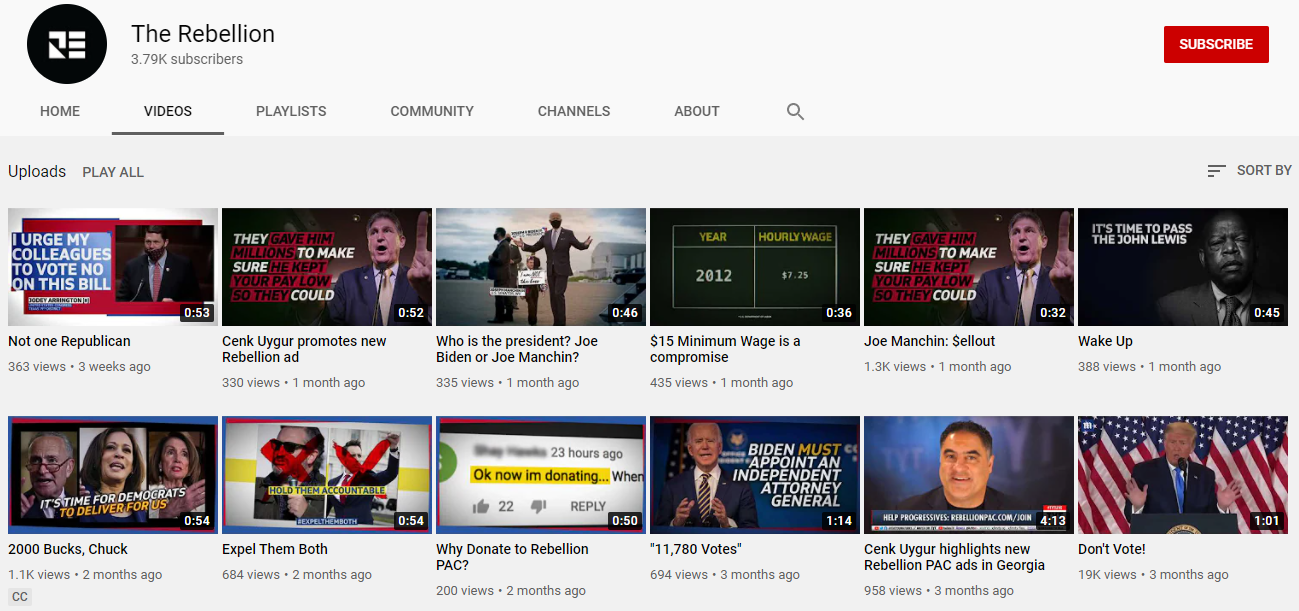The width and height of the screenshot is (1299, 611).
Task: Go to the Community tab
Action: coord(432,111)
